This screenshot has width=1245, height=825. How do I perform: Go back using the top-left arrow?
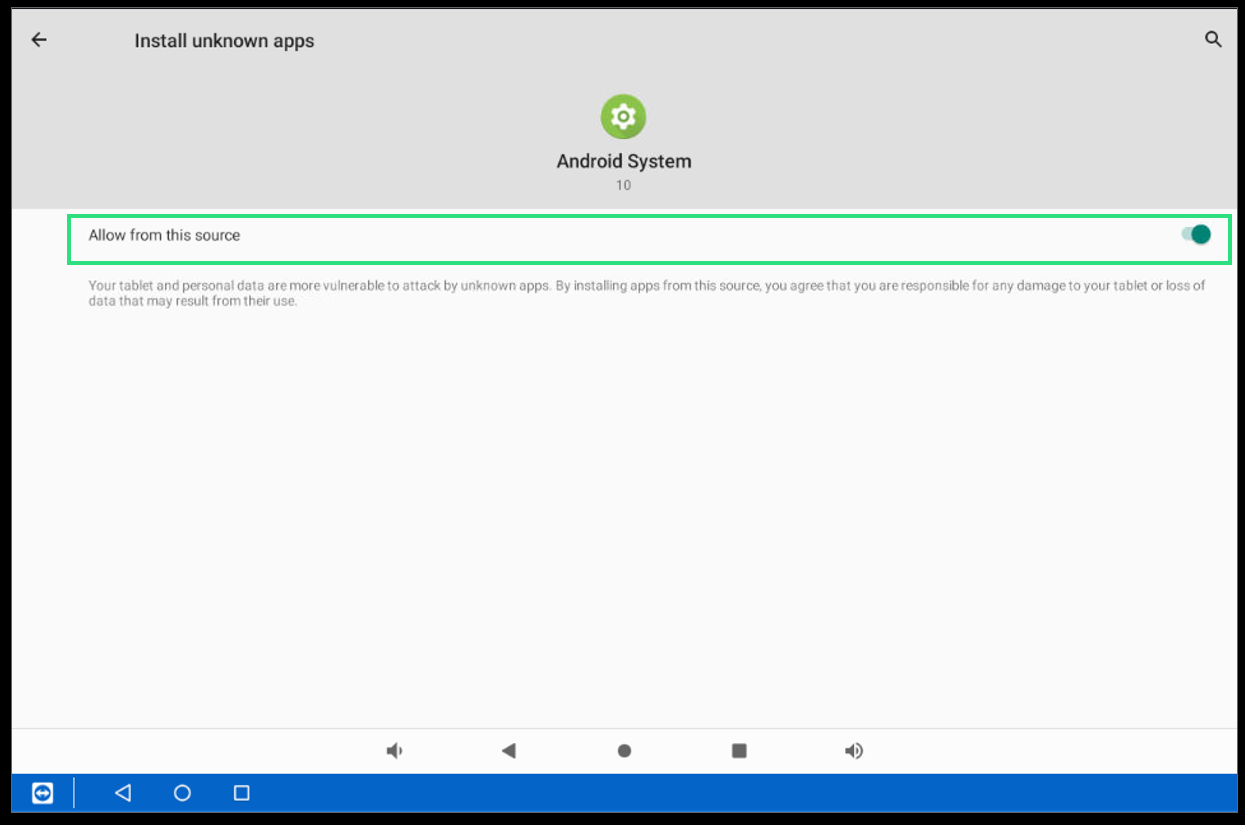tap(39, 40)
